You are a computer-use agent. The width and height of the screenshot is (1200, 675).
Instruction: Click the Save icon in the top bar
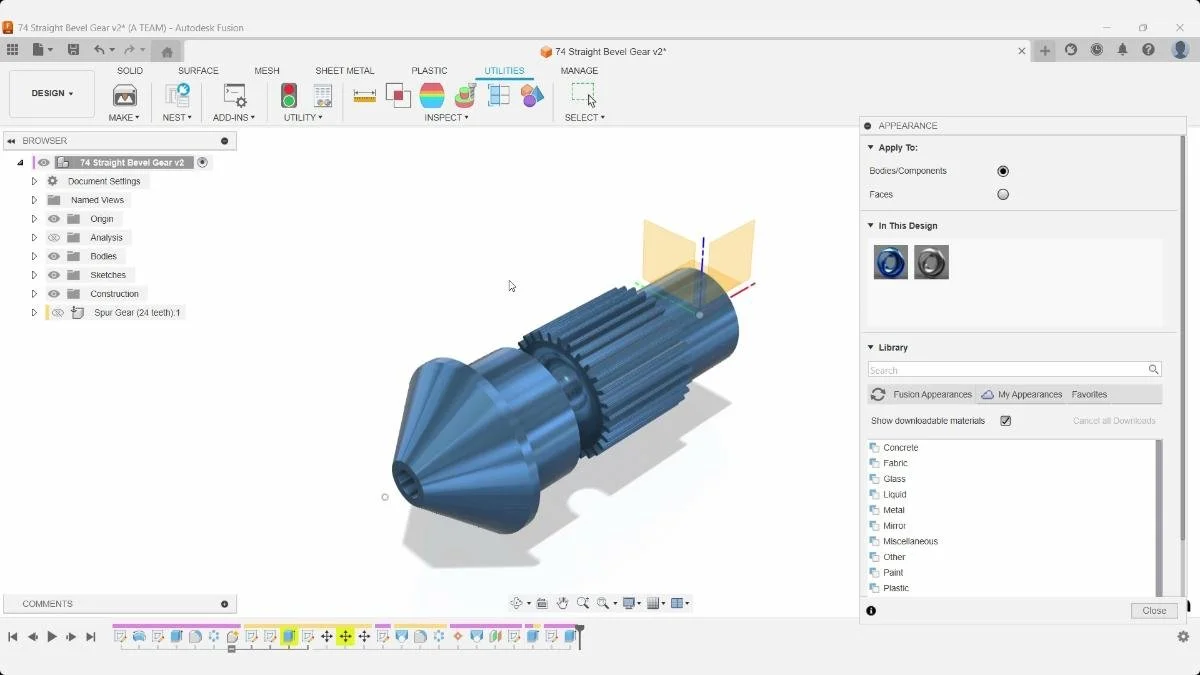click(x=73, y=50)
